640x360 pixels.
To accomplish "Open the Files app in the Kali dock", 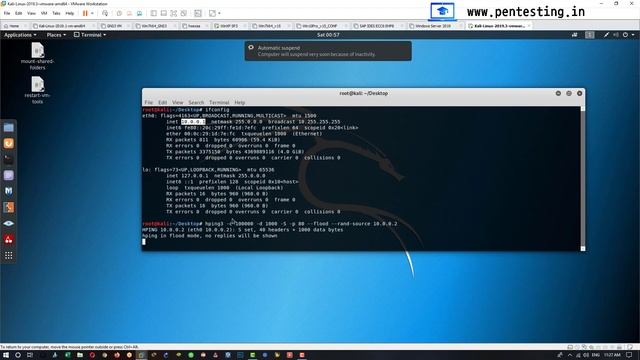I will coord(9,128).
